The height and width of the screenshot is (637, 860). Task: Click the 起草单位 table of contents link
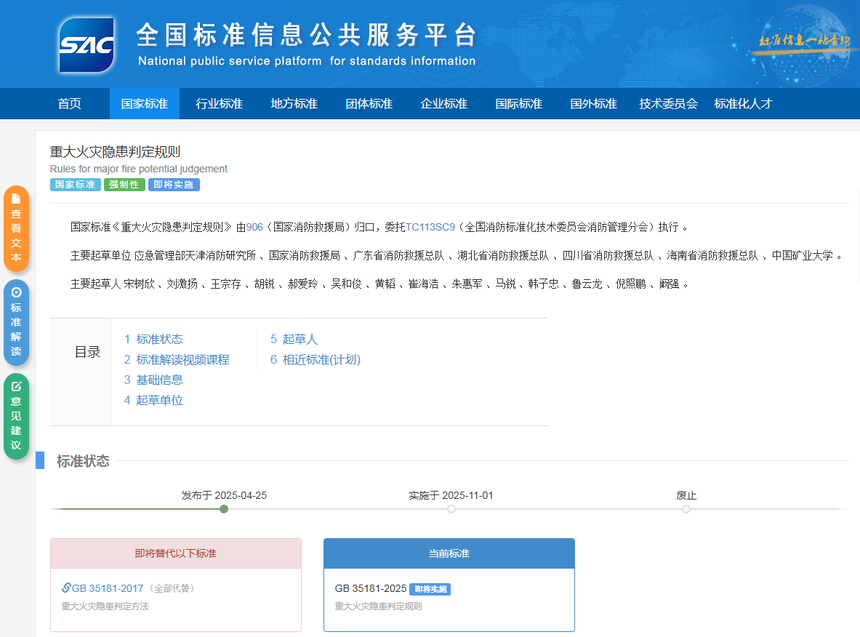[x=157, y=399]
